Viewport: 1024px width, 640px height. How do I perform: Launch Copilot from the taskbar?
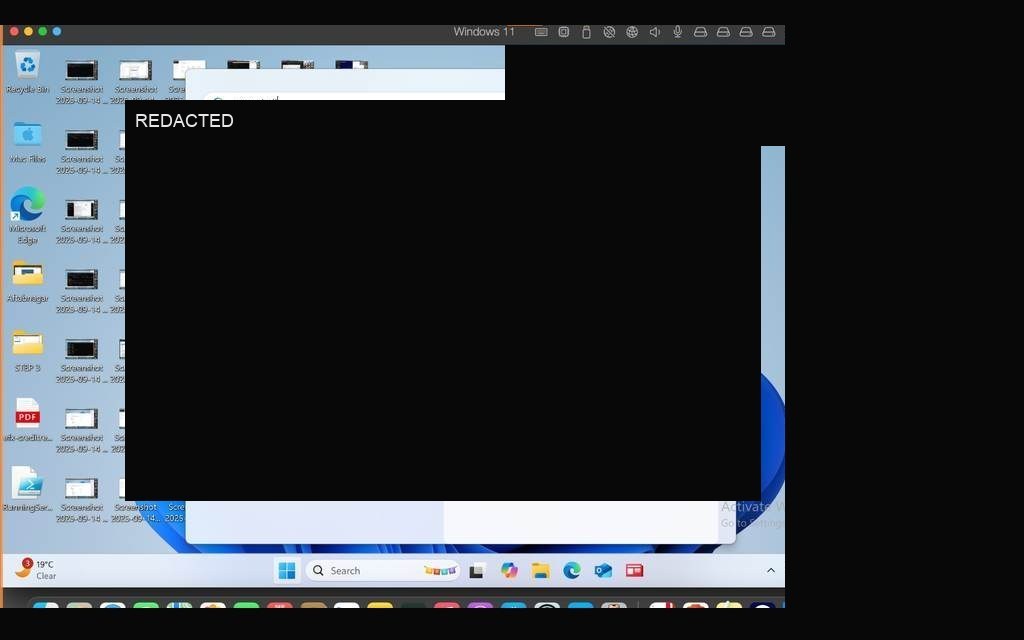509,571
